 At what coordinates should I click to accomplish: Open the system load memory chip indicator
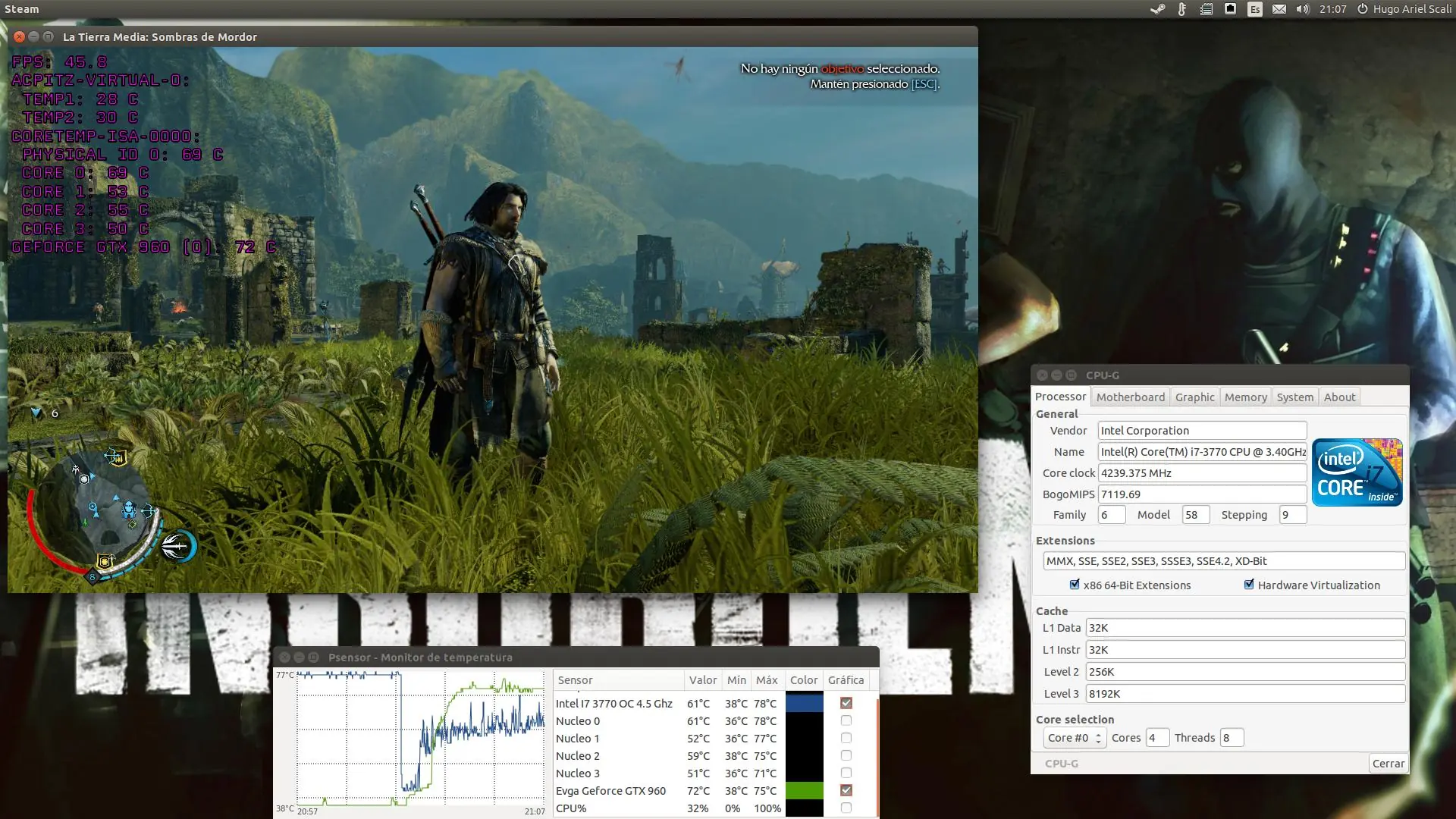[1207, 9]
